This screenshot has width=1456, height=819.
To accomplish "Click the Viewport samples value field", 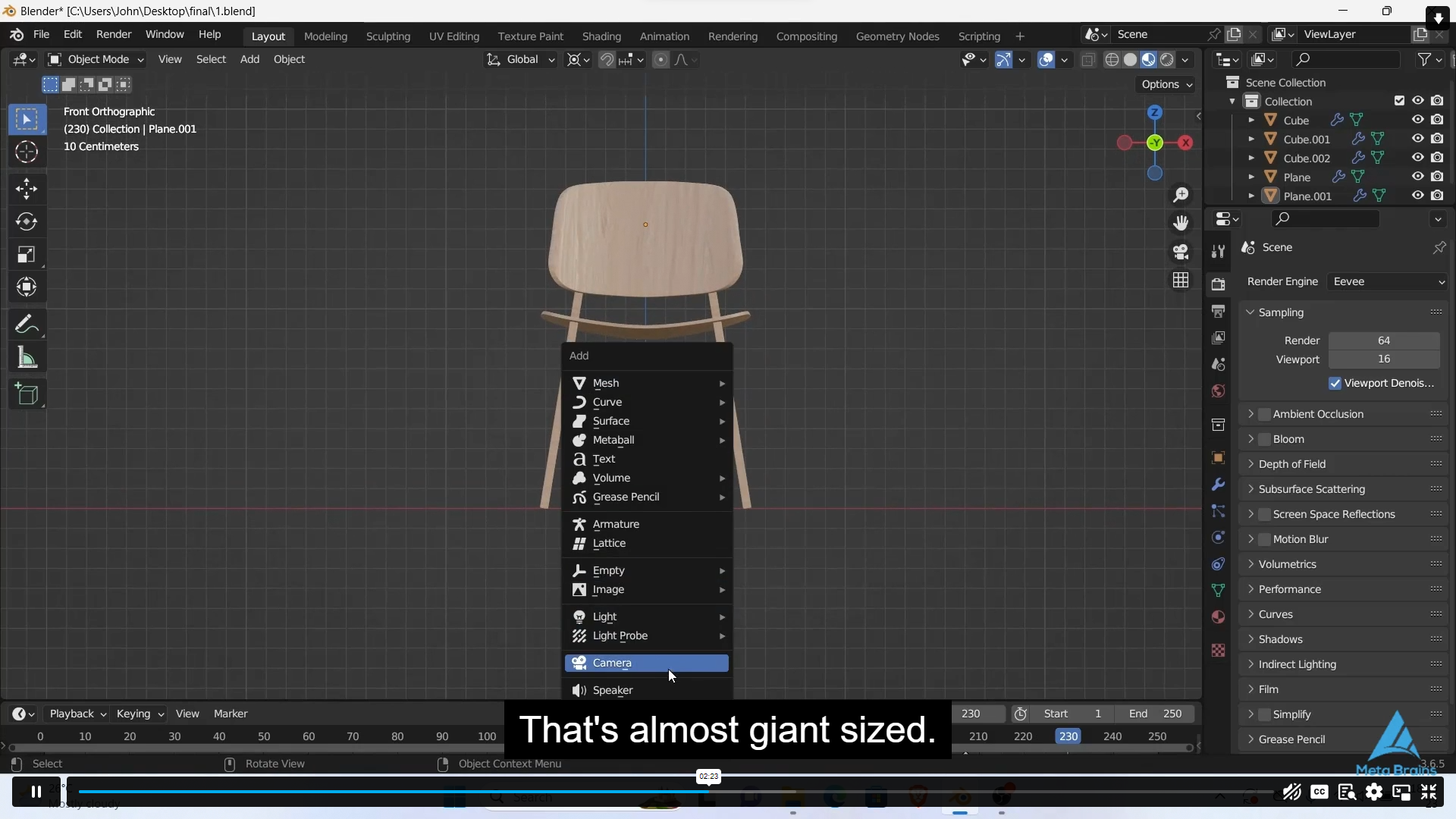I will pos(1385,359).
